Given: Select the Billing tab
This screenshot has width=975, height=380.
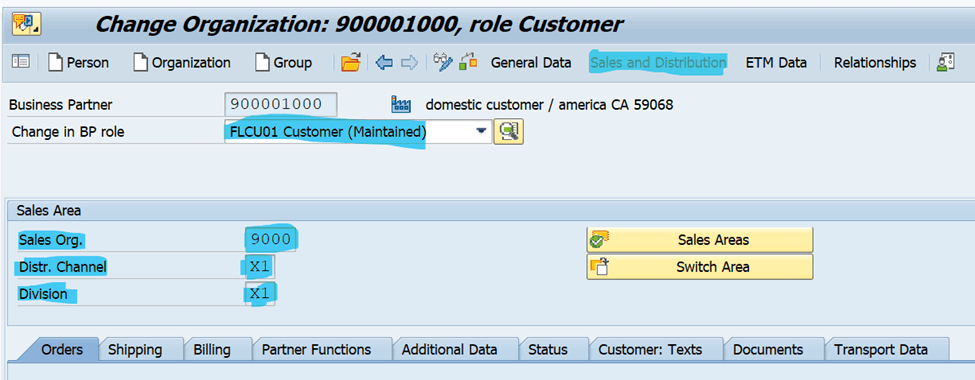Looking at the screenshot, I should 212,350.
